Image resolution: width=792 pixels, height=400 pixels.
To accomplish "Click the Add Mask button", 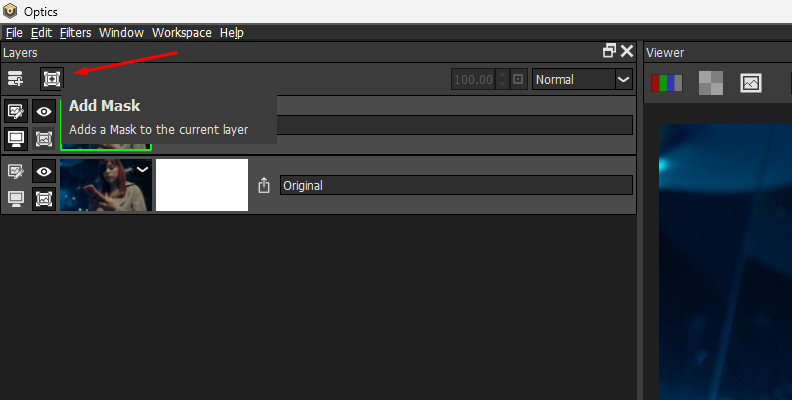I will click(51, 78).
